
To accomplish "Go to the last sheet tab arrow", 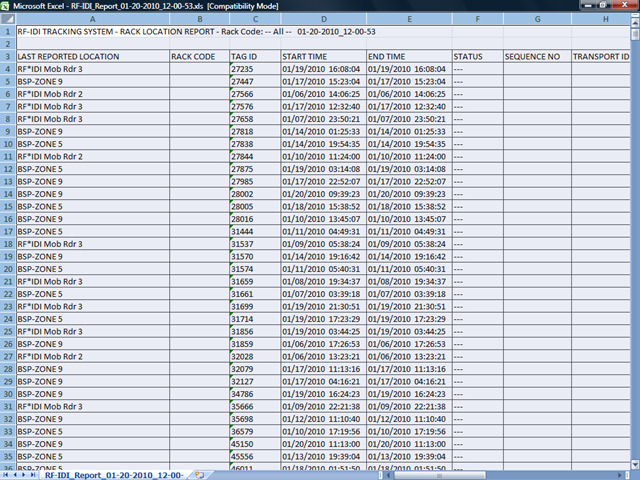I will click(x=33, y=475).
